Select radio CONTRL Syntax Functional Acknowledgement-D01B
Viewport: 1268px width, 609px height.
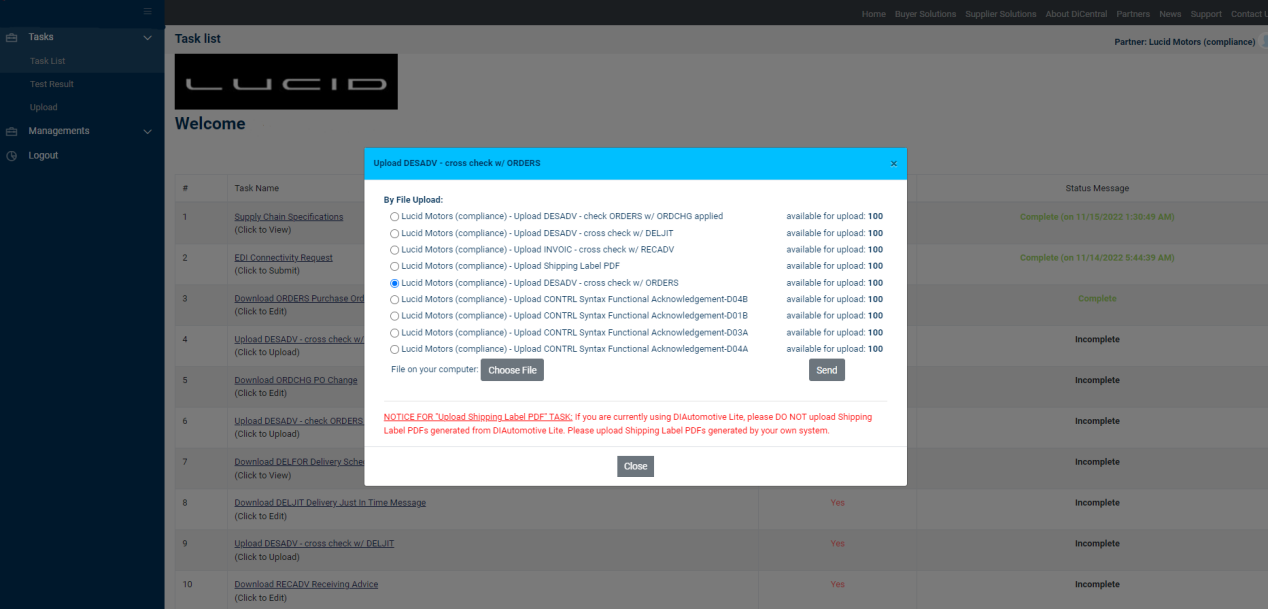pyautogui.click(x=395, y=316)
